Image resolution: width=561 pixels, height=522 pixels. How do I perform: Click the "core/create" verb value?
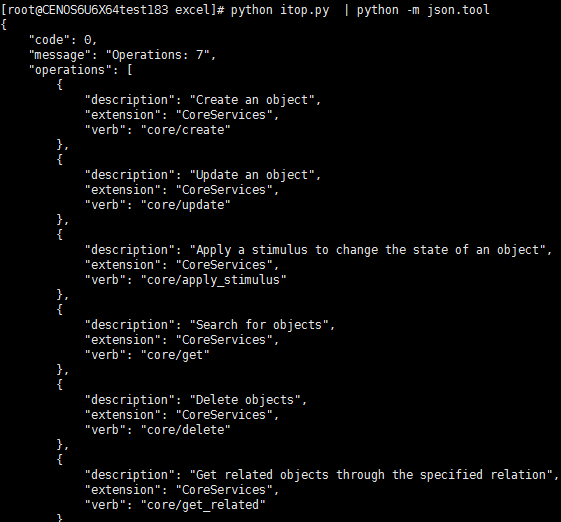[x=186, y=130]
